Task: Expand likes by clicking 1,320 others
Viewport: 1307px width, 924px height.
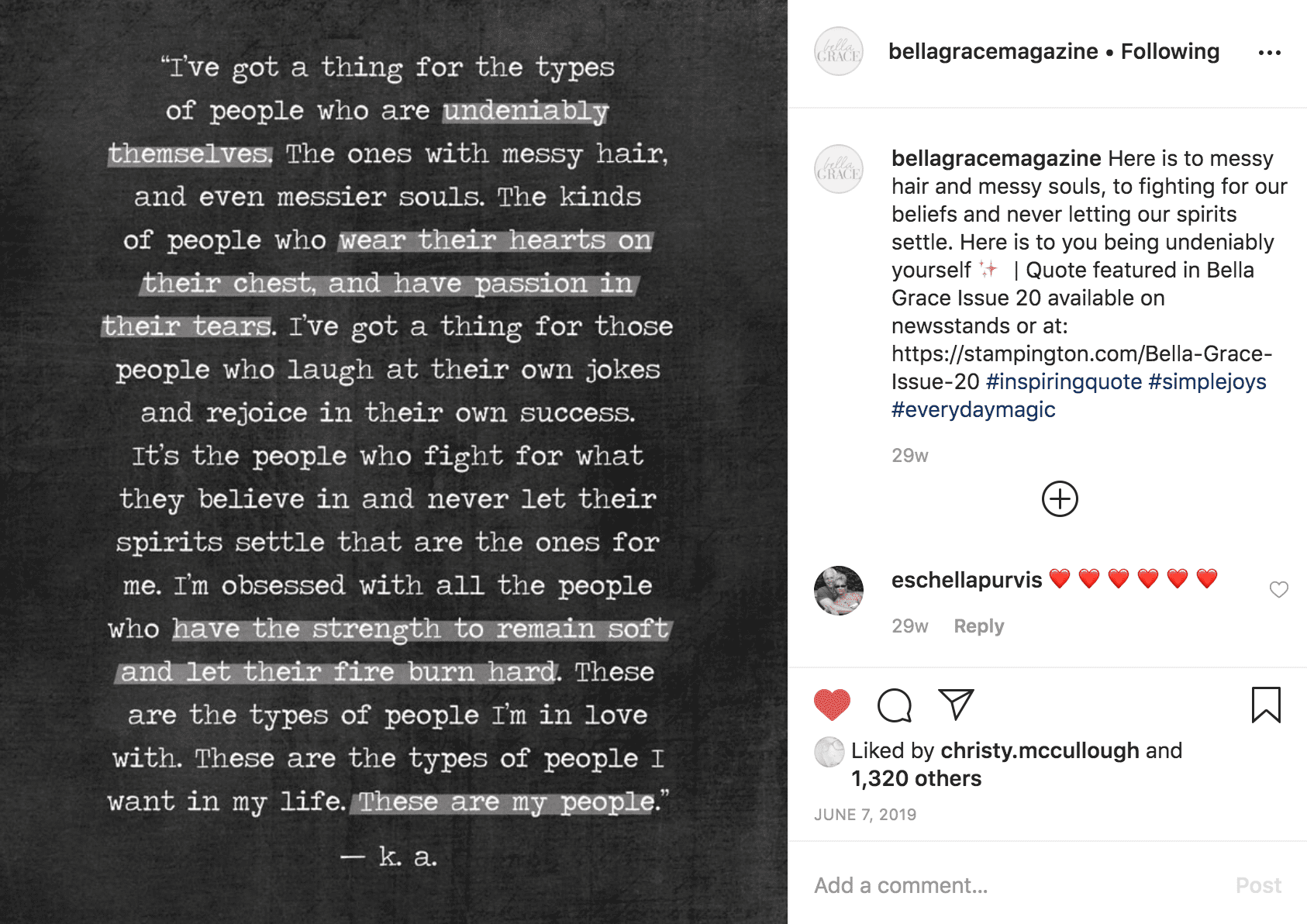Action: 915,778
